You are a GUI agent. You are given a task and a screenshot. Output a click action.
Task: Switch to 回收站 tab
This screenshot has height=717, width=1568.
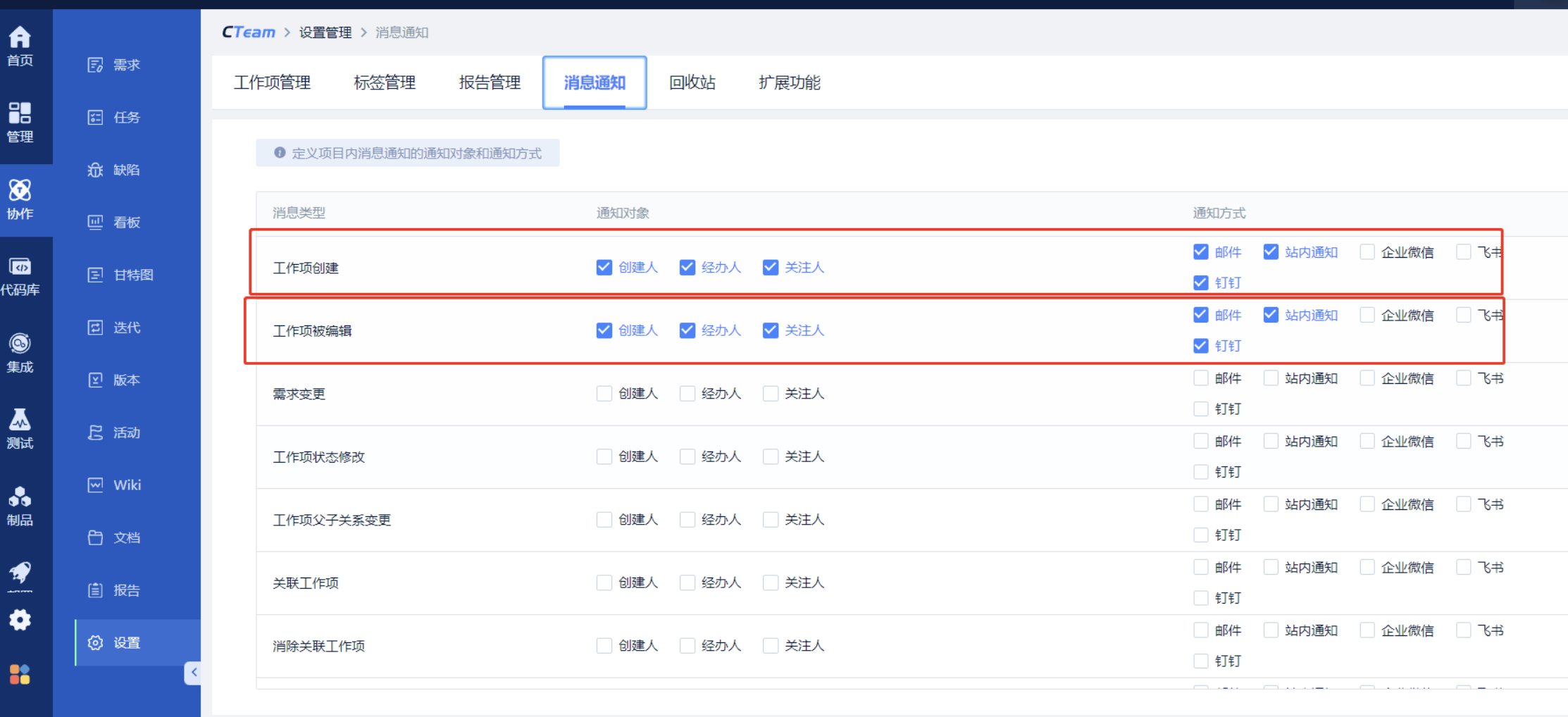click(x=692, y=82)
